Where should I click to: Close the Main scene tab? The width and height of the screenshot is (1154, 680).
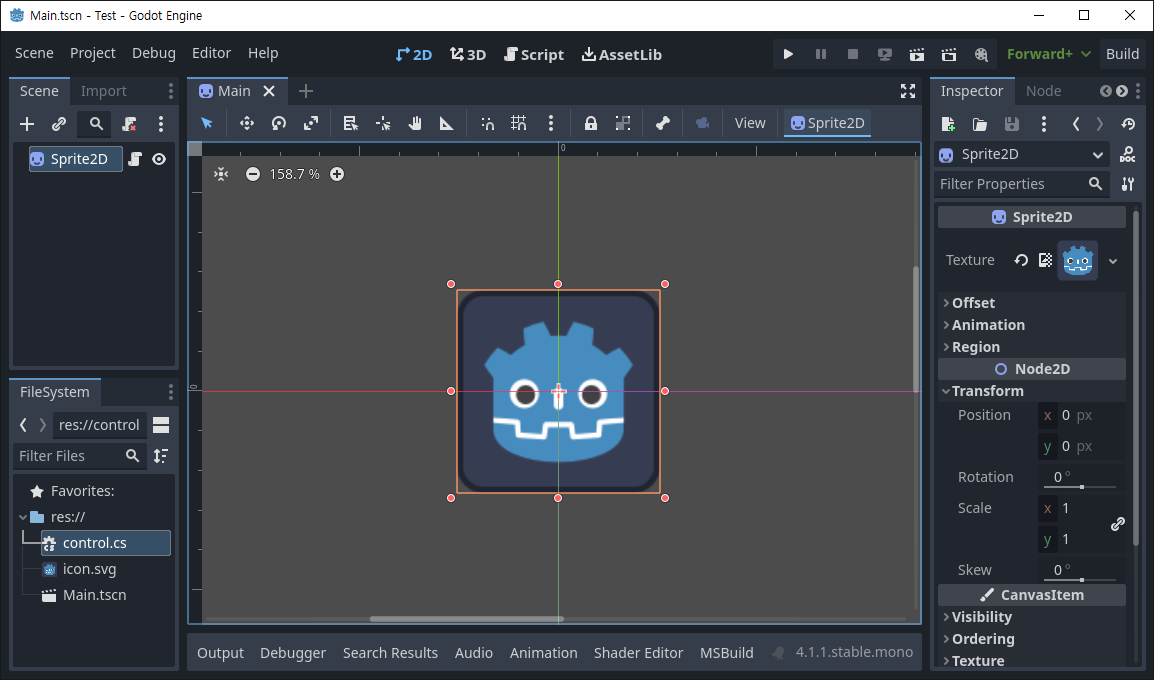[x=269, y=91]
